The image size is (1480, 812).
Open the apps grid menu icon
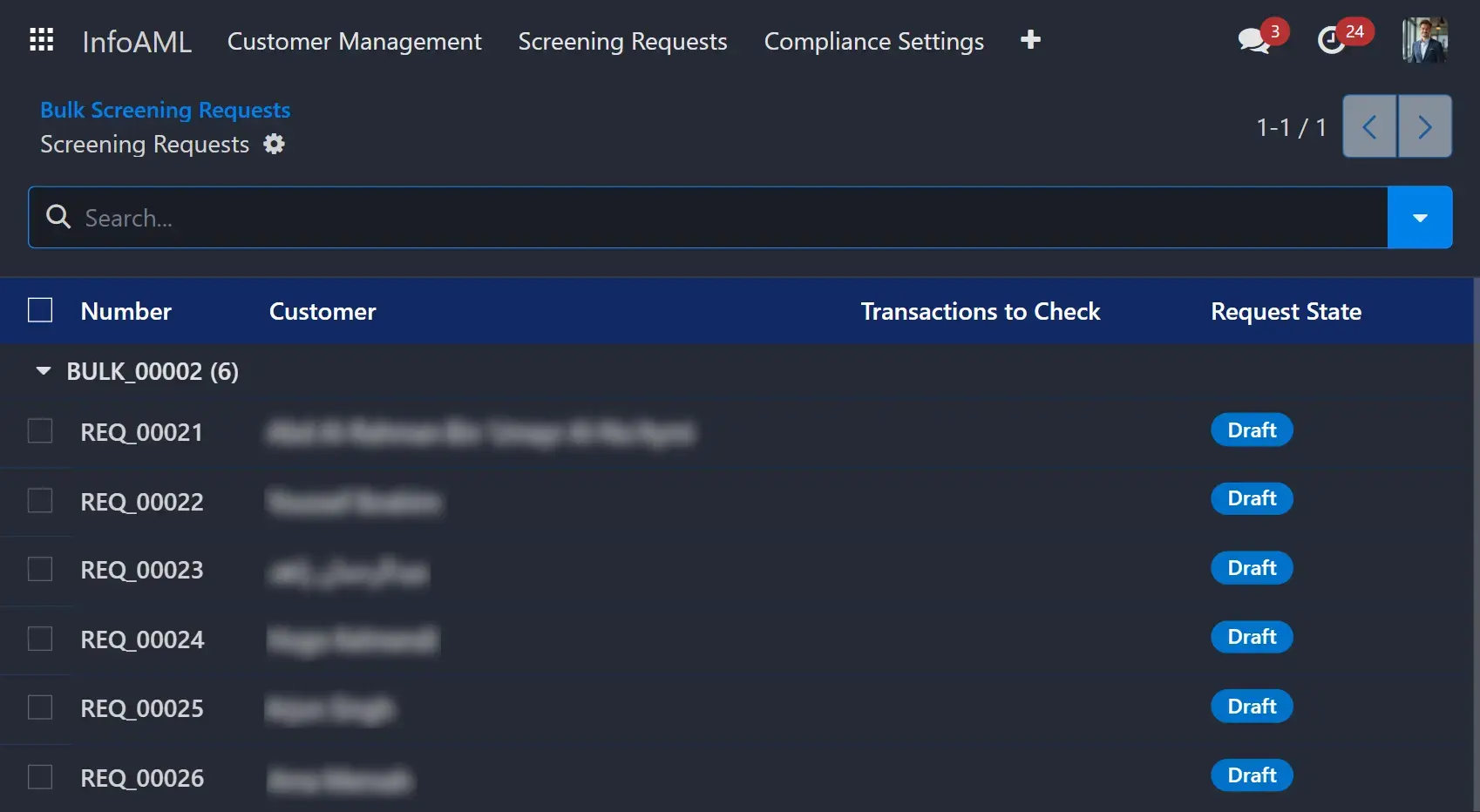(41, 40)
